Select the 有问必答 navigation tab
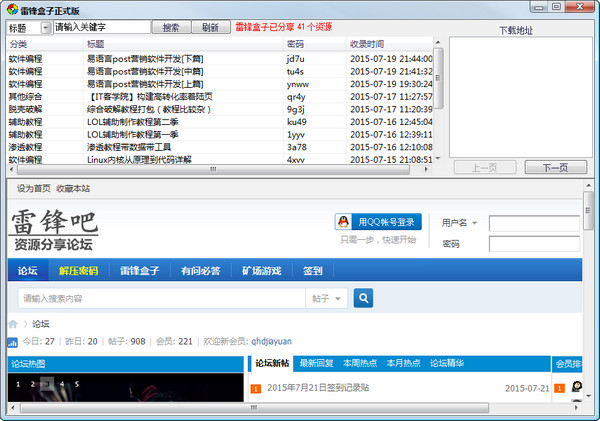The height and width of the screenshot is (421, 600). (201, 271)
